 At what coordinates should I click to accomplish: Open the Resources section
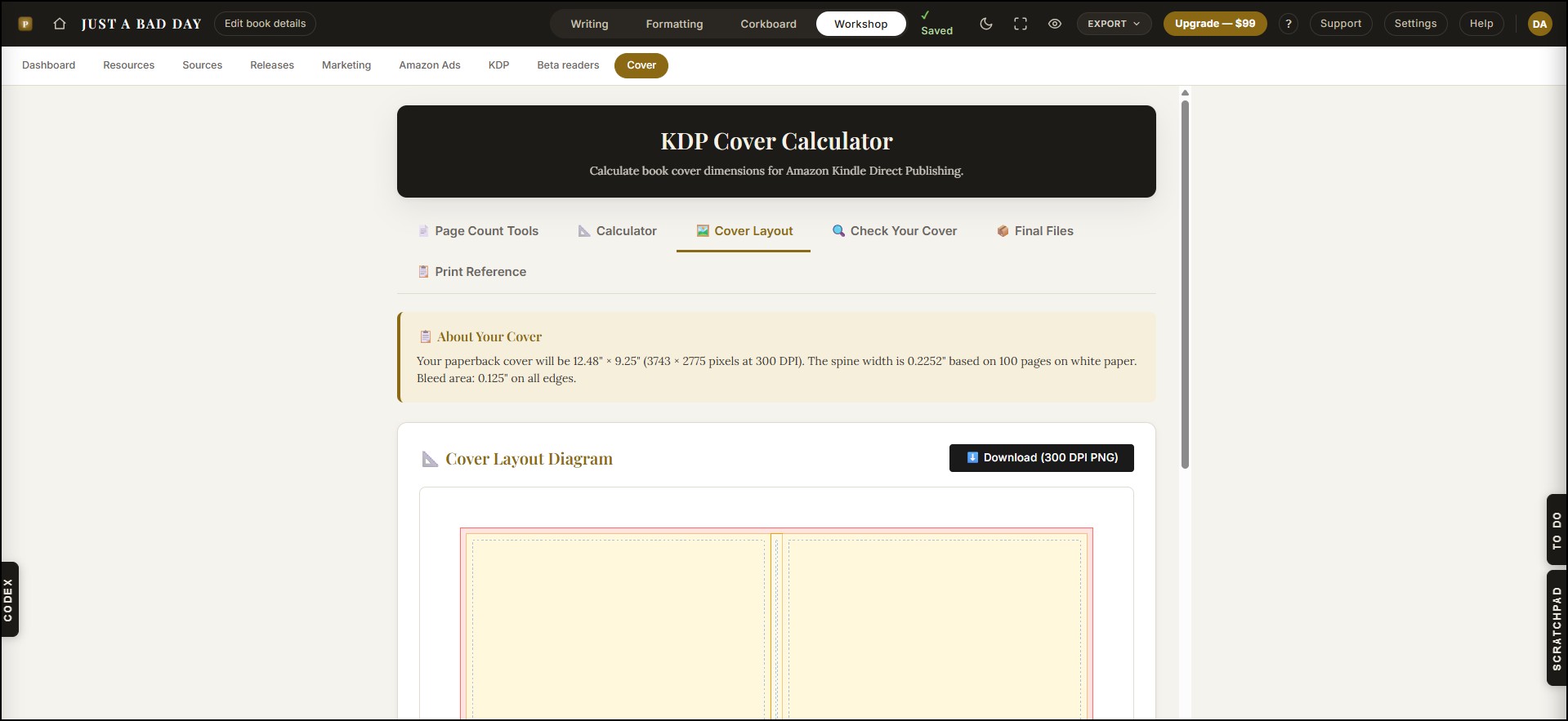(x=128, y=65)
